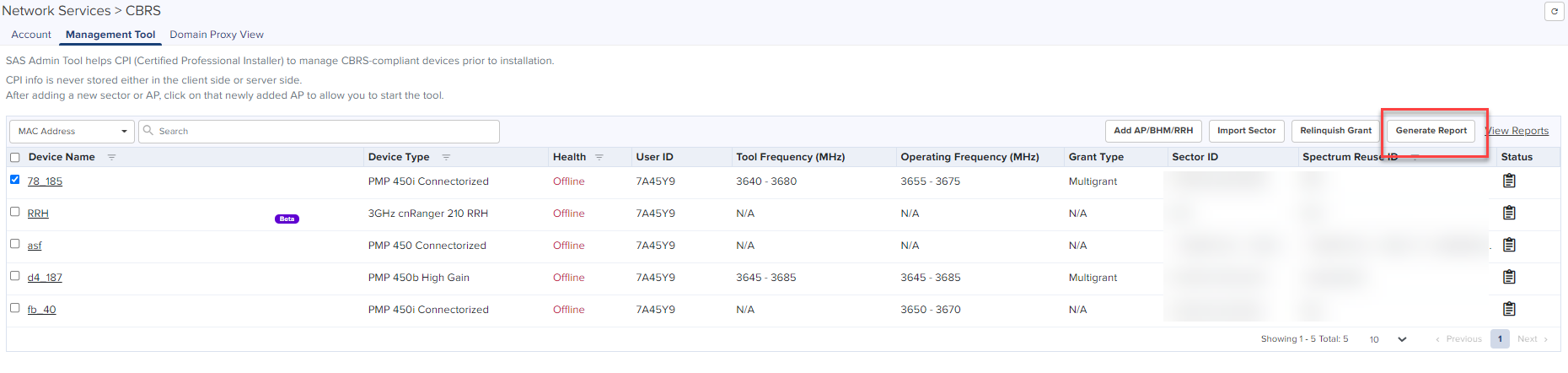Click the Device Name column filter icon

point(111,157)
